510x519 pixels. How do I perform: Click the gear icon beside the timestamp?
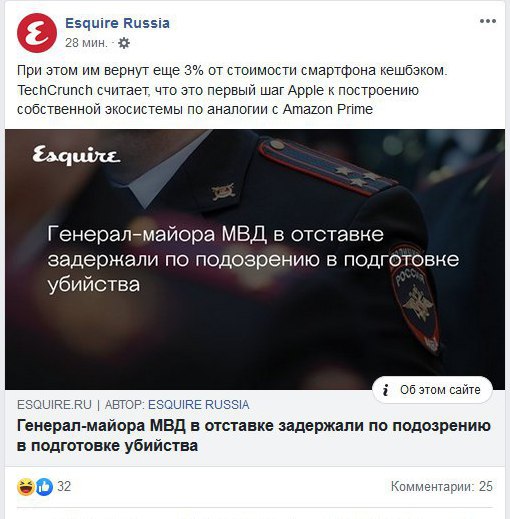tap(124, 43)
